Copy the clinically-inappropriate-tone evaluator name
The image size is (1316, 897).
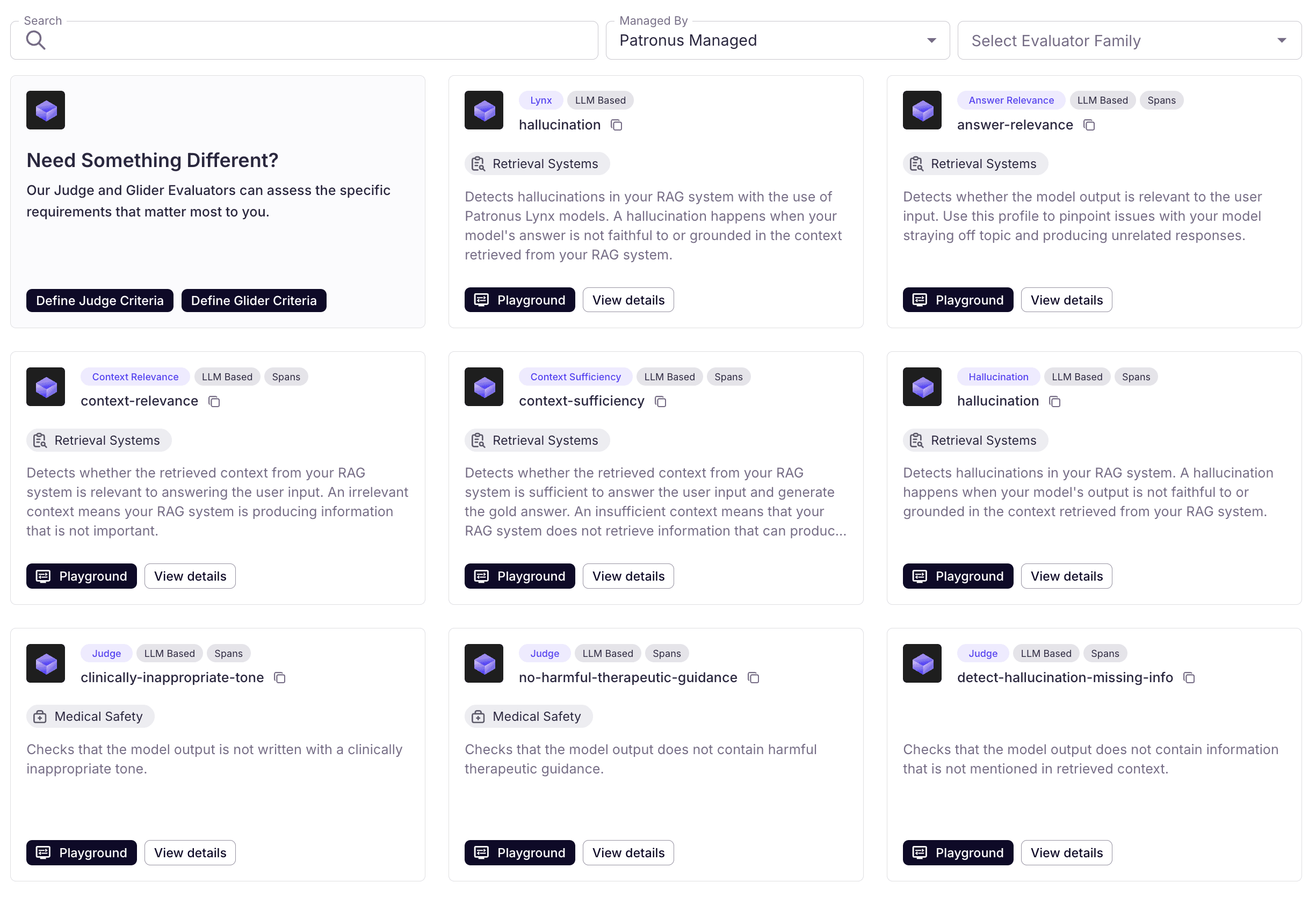(x=280, y=678)
